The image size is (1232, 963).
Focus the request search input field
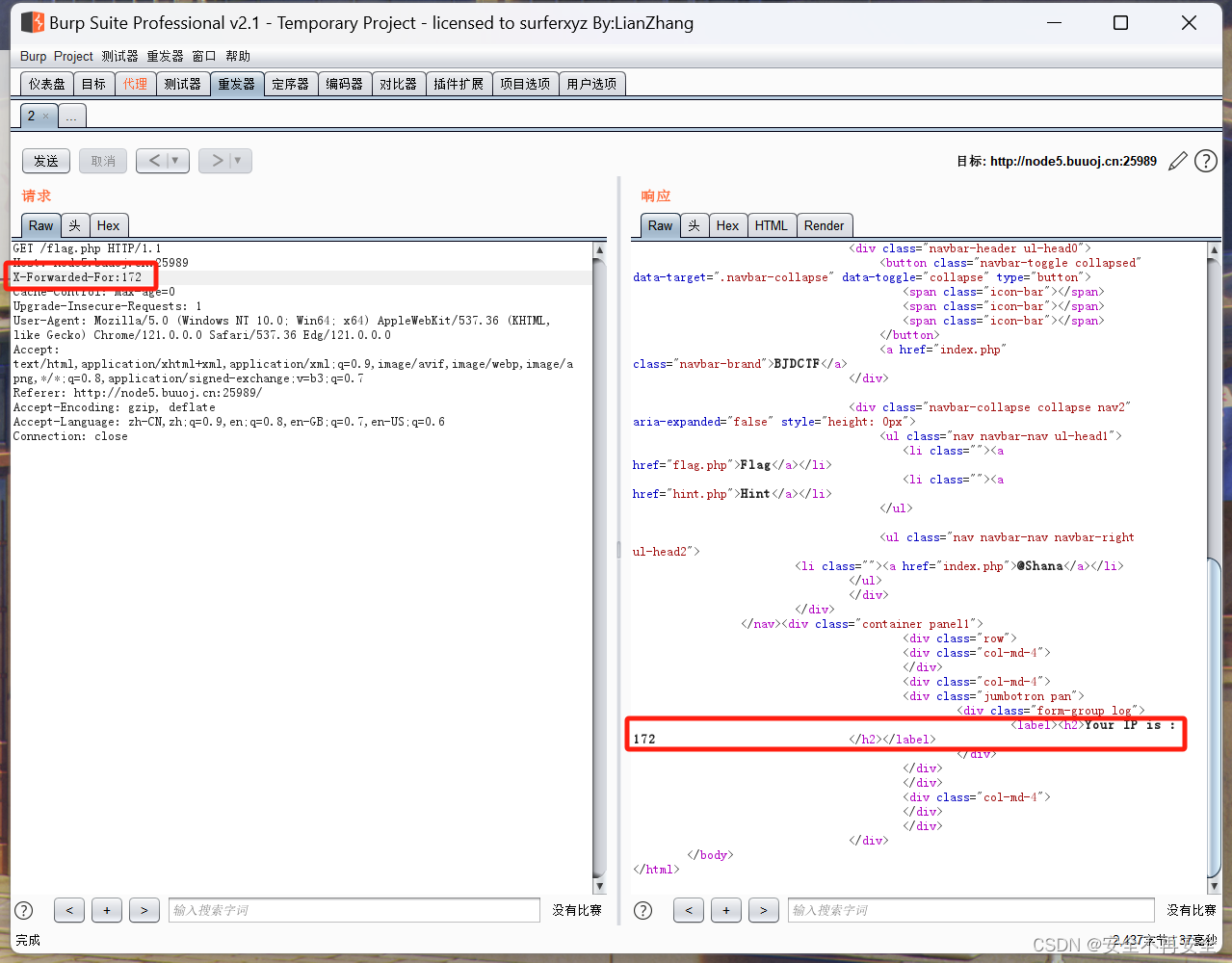pos(354,910)
